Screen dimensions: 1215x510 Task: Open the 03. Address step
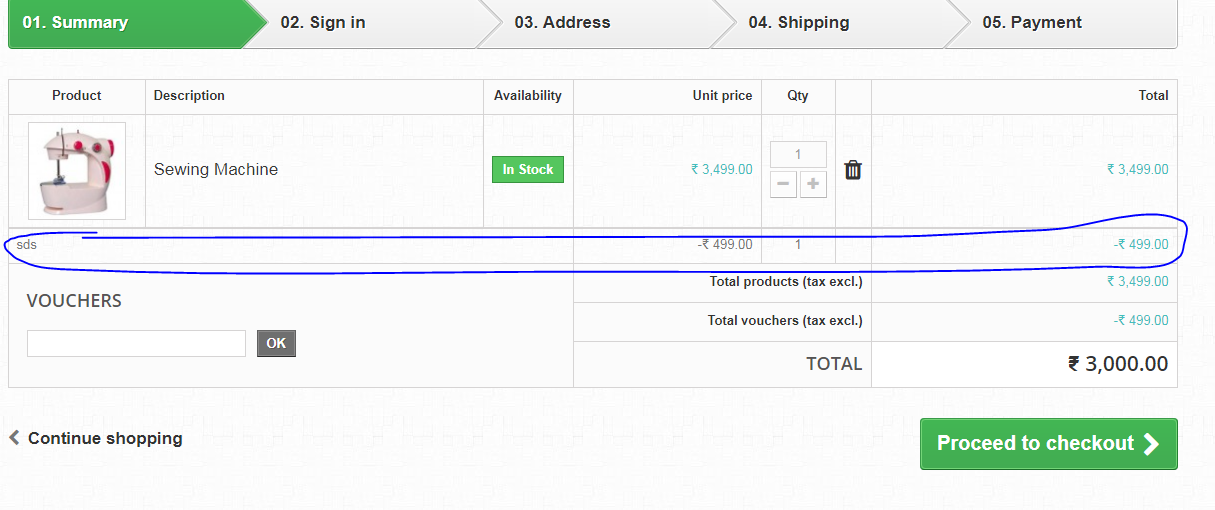[x=562, y=22]
